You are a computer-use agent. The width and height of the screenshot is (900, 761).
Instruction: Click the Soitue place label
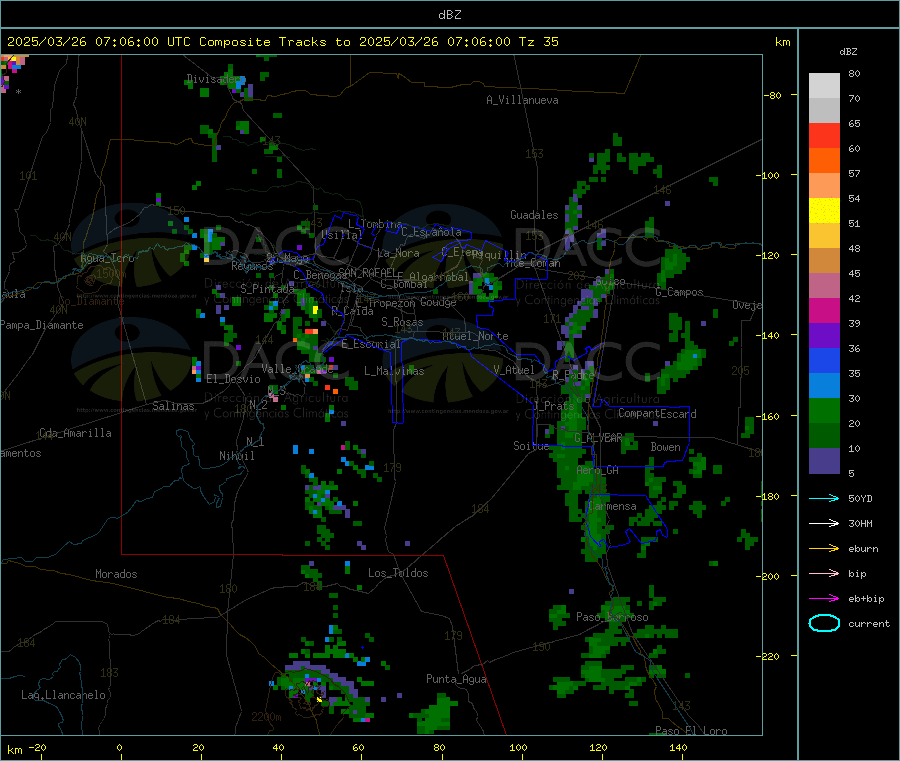[x=531, y=446]
